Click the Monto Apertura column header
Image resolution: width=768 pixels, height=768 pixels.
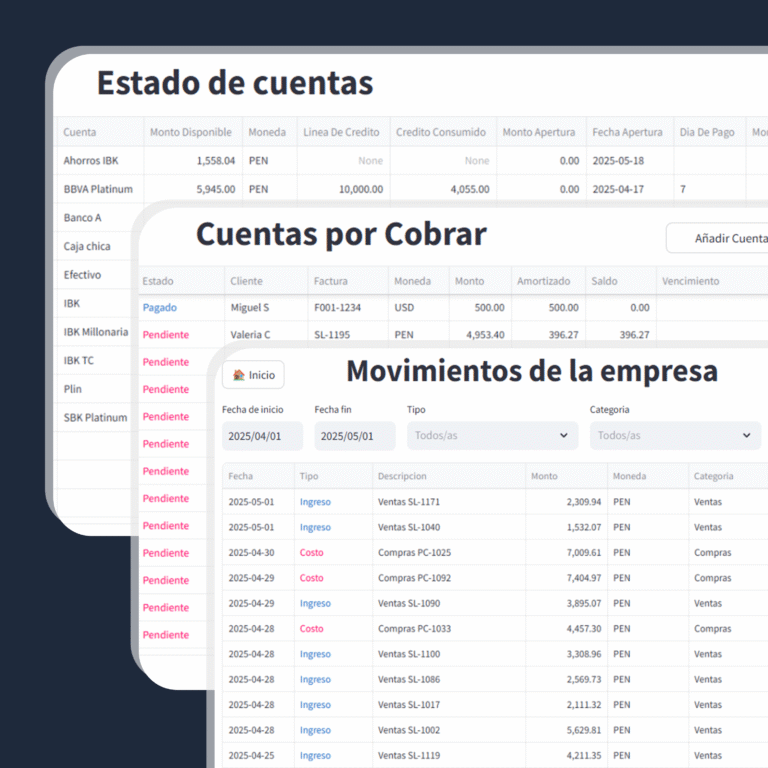539,132
